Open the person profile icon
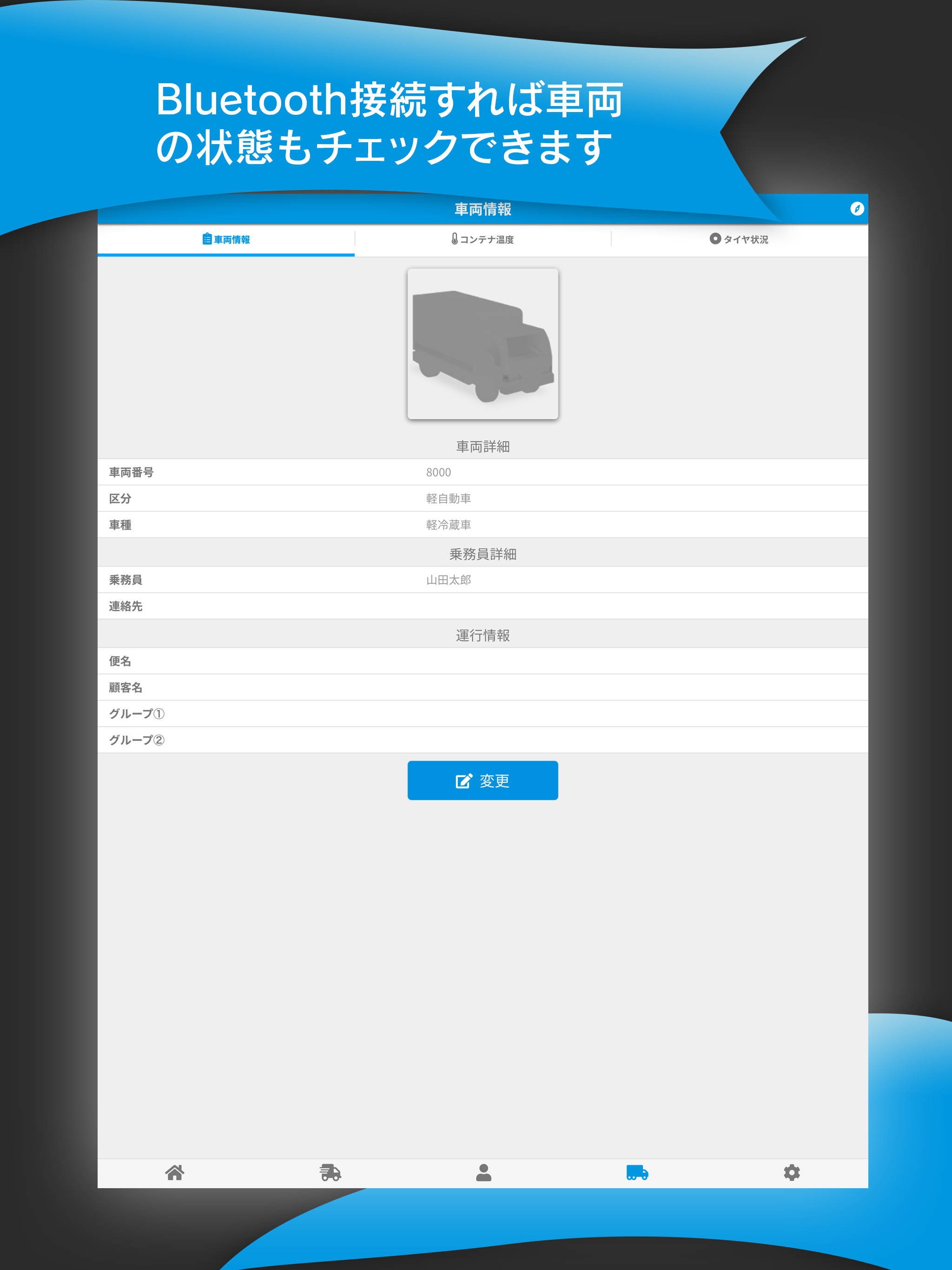Viewport: 952px width, 1270px height. (483, 1172)
